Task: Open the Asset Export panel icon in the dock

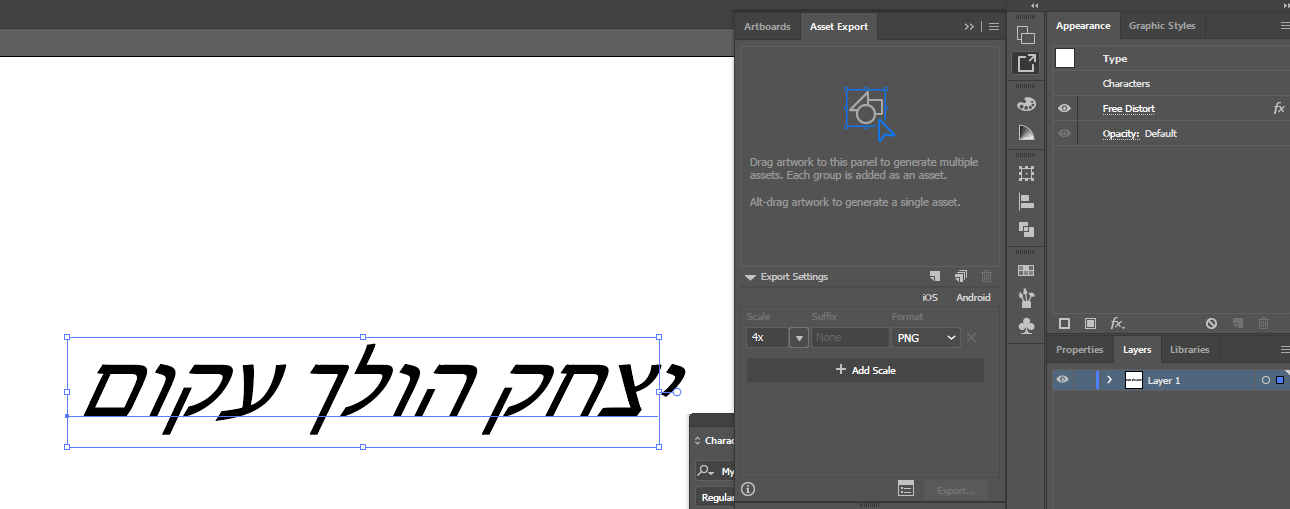Action: 1026,63
